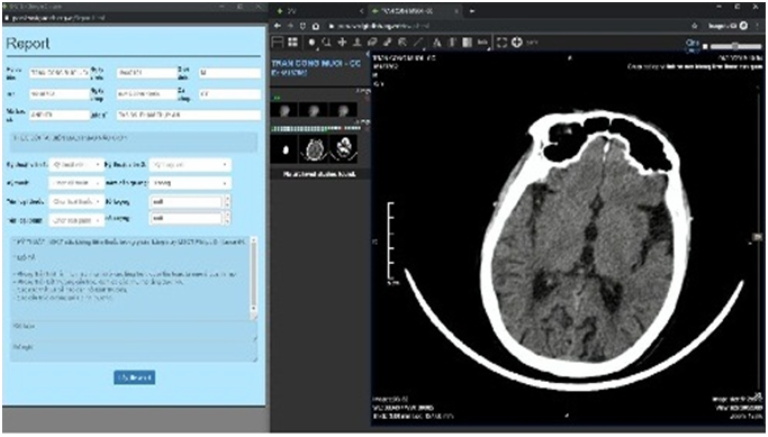Select the arrow pointer annotation tool
Screen dimensions: 768x437
(403, 43)
